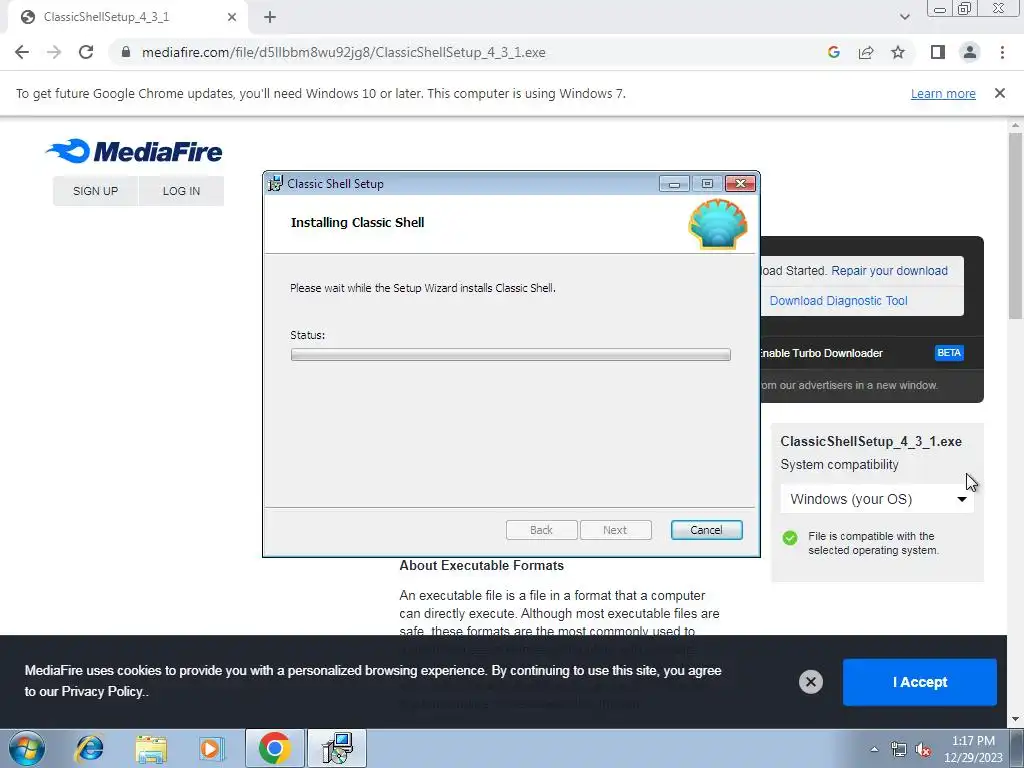Click the taskbar clock and date
Image resolution: width=1024 pixels, height=768 pixels.
click(x=973, y=749)
